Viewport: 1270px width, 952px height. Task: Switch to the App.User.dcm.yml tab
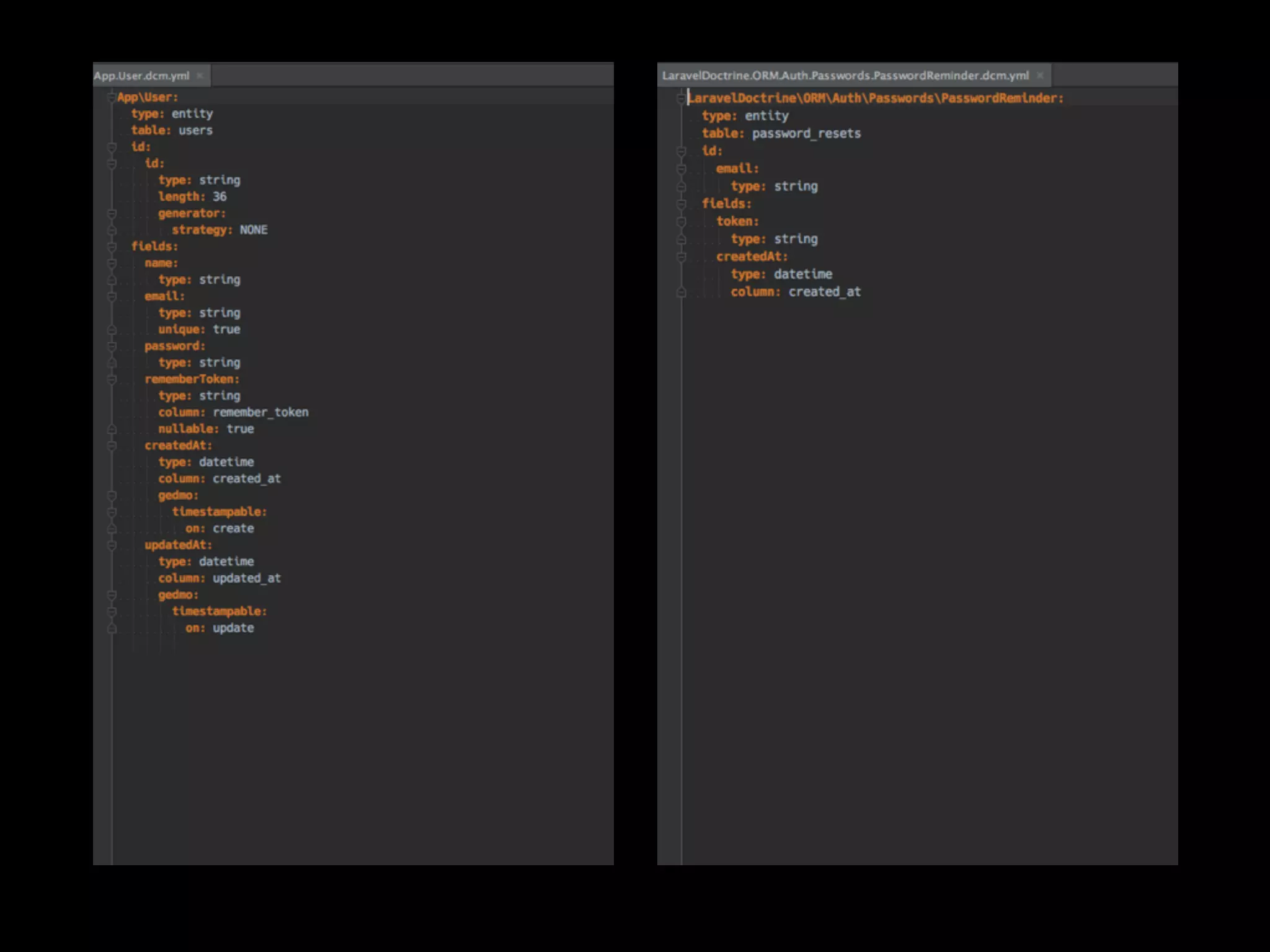pyautogui.click(x=142, y=76)
